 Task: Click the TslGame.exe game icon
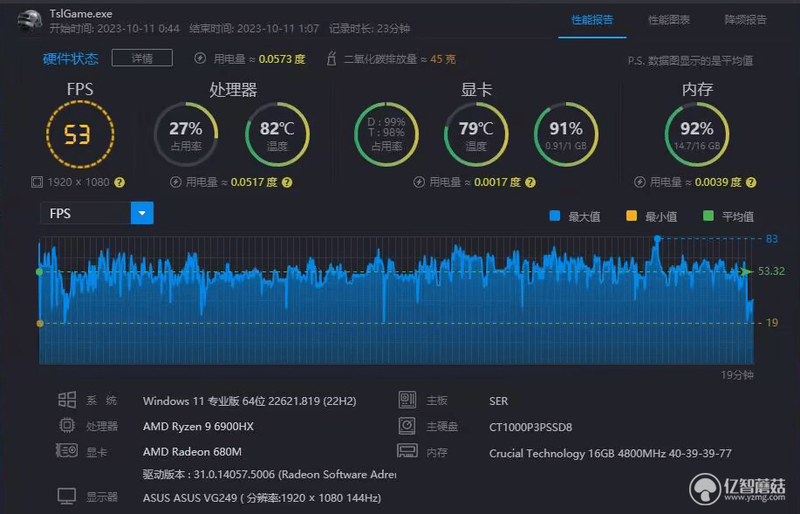[29, 20]
